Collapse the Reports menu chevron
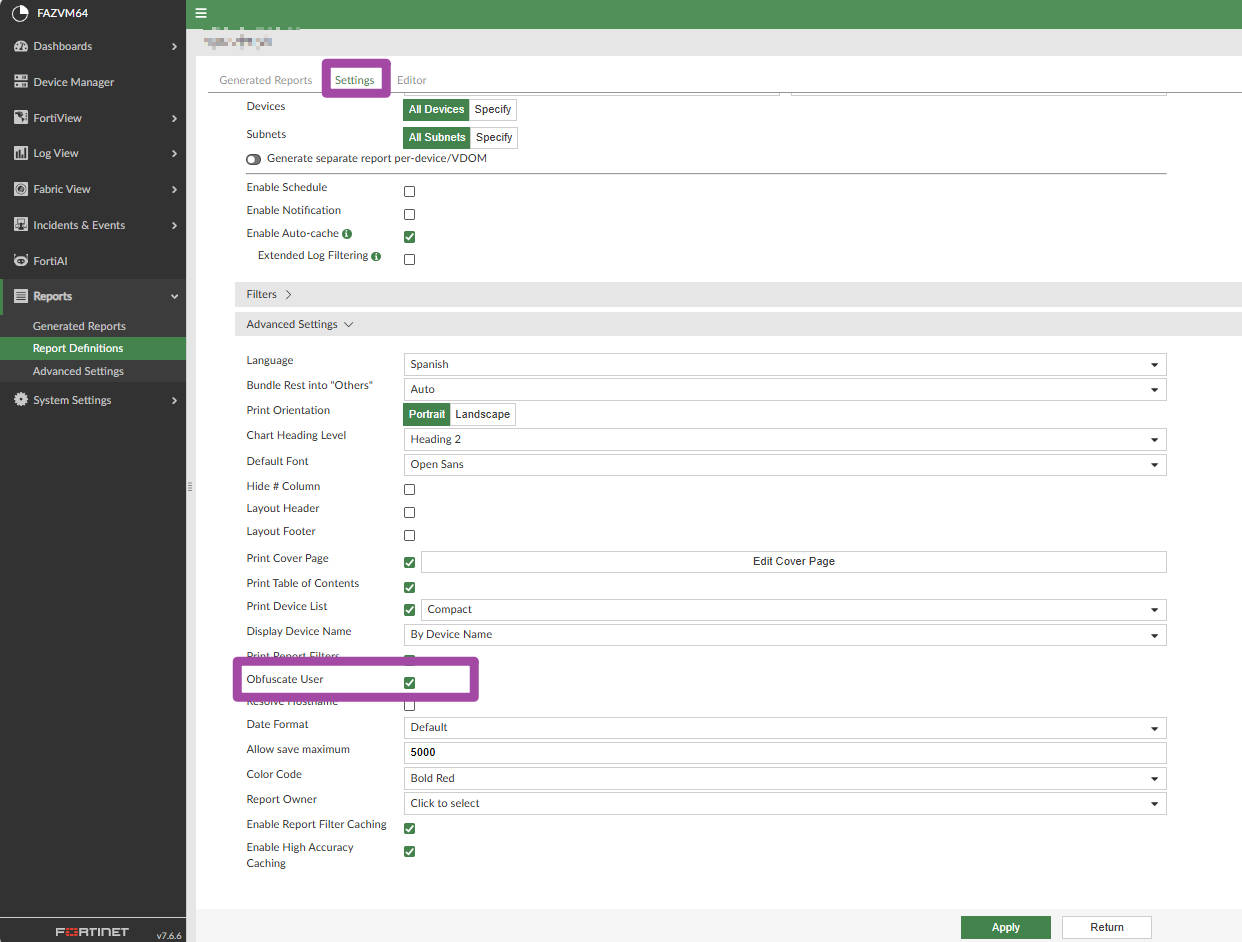This screenshot has height=942, width=1242. [x=174, y=297]
